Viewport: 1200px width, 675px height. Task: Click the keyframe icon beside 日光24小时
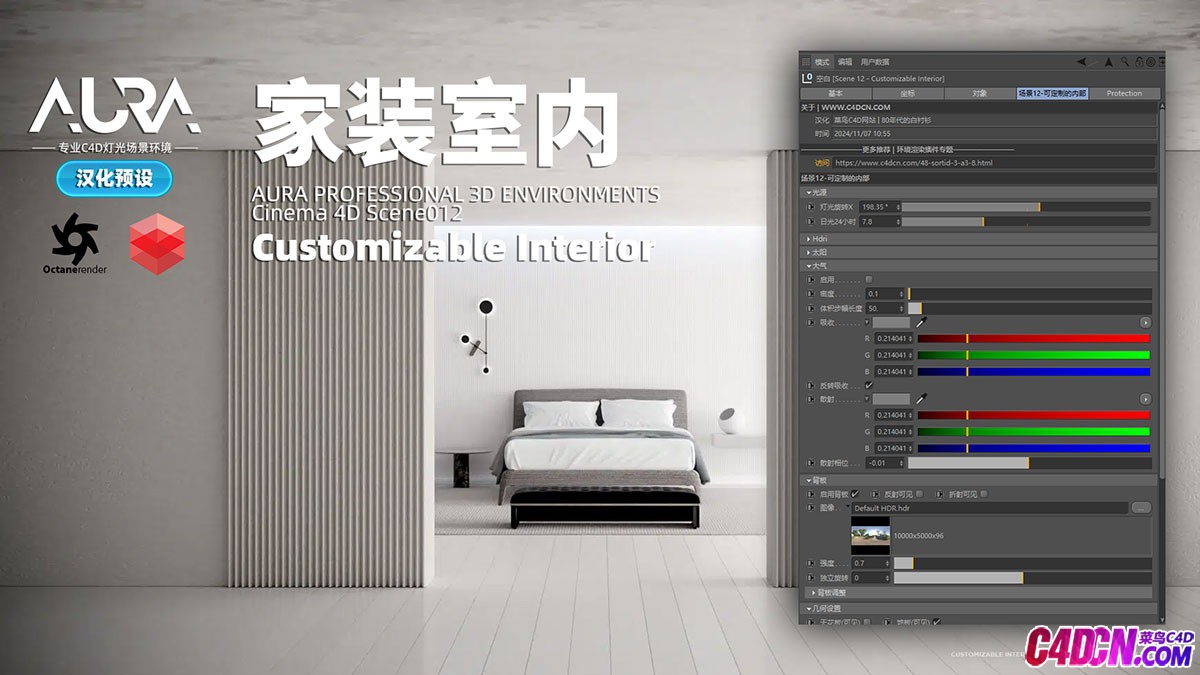pyautogui.click(x=810, y=222)
